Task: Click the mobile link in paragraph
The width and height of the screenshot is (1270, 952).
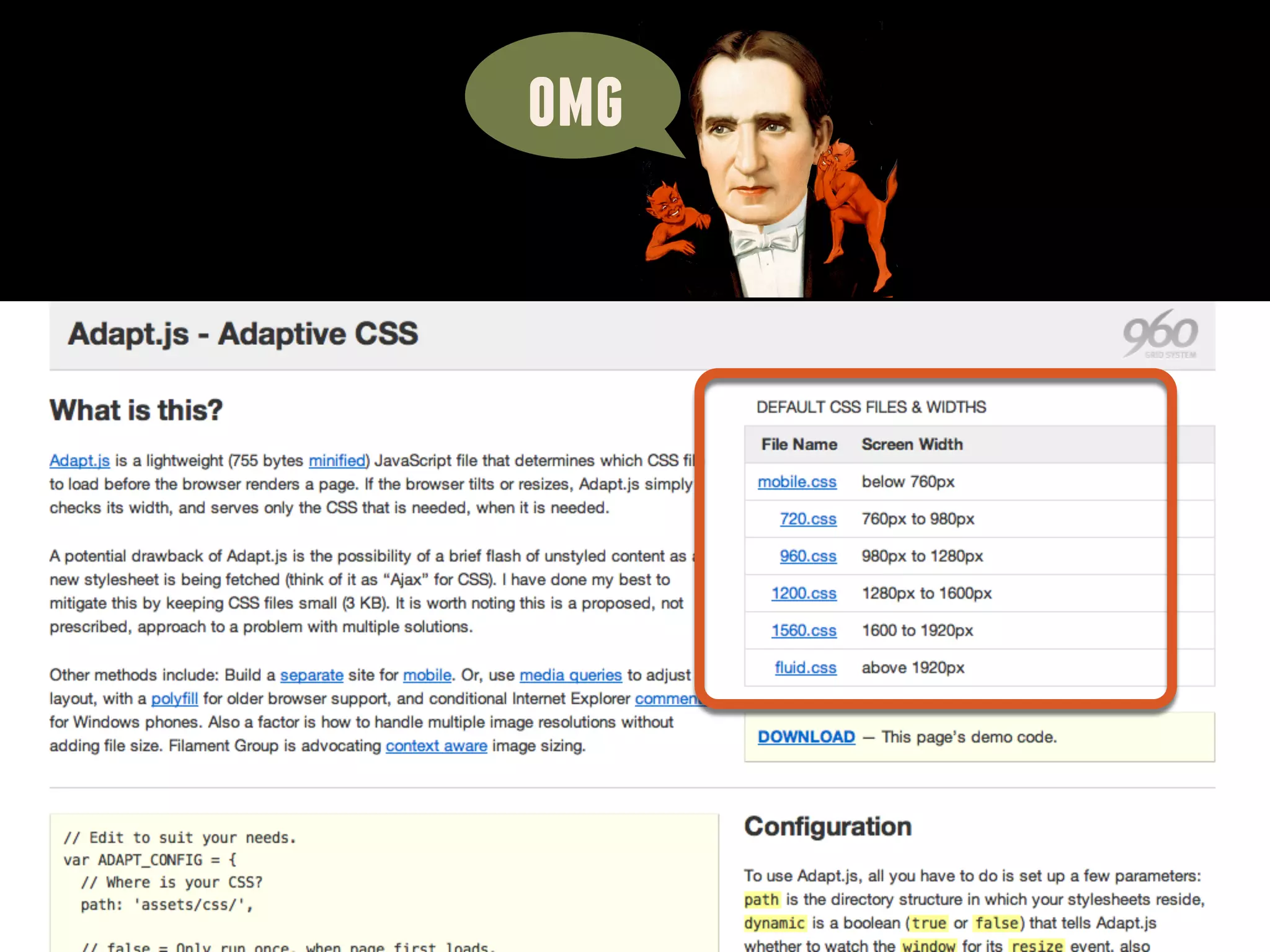Action: (x=427, y=675)
